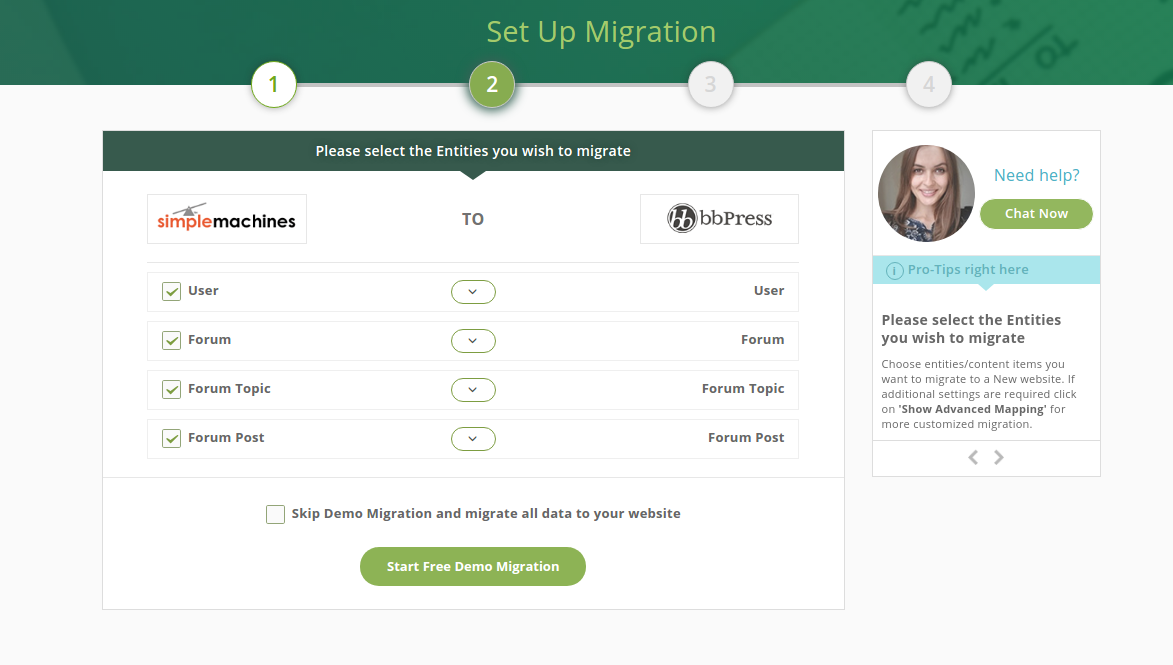Select migration step 2

[492, 85]
